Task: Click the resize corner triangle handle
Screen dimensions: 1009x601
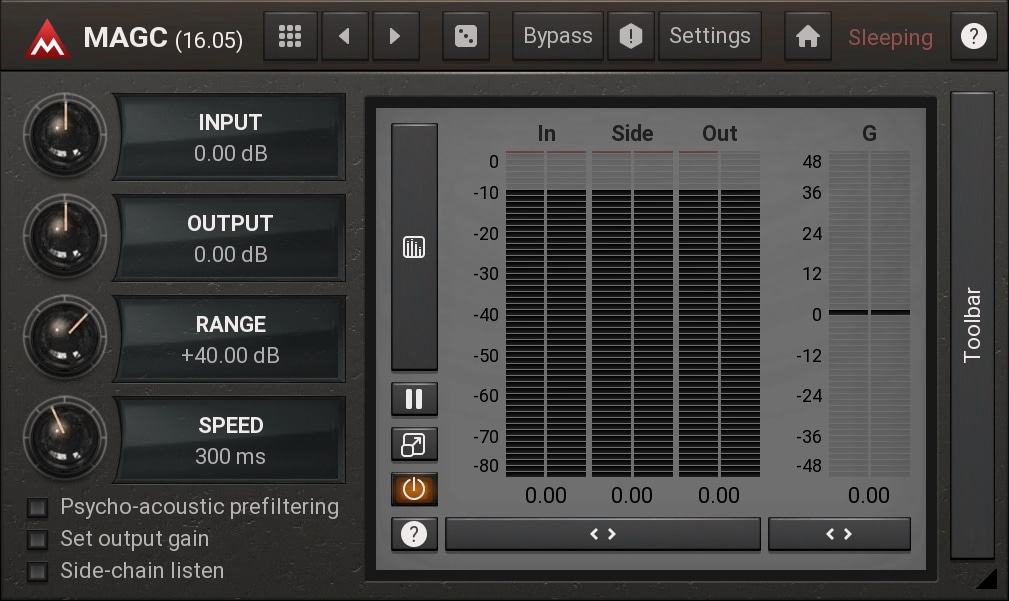Action: pos(986,578)
